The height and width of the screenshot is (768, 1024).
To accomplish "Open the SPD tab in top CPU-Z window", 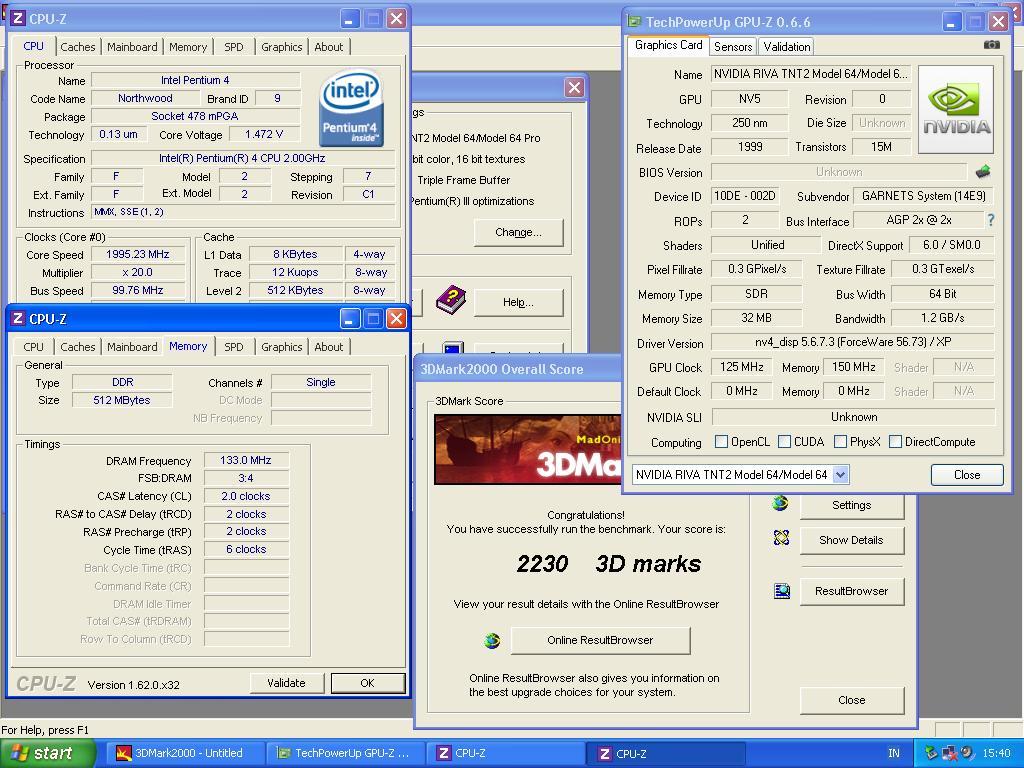I will point(233,47).
